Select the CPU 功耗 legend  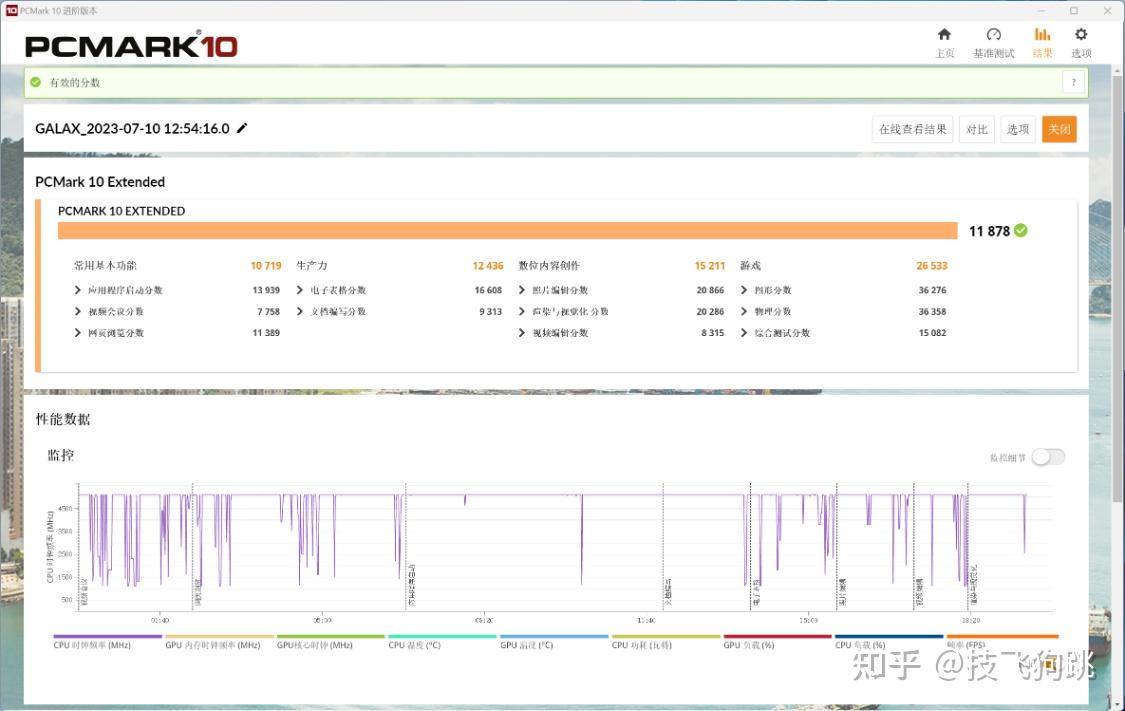(x=666, y=642)
